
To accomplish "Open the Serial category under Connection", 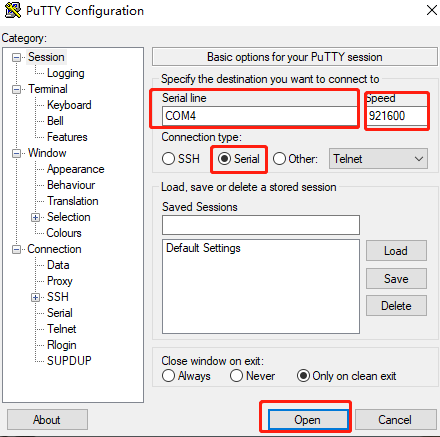I will click(x=60, y=313).
